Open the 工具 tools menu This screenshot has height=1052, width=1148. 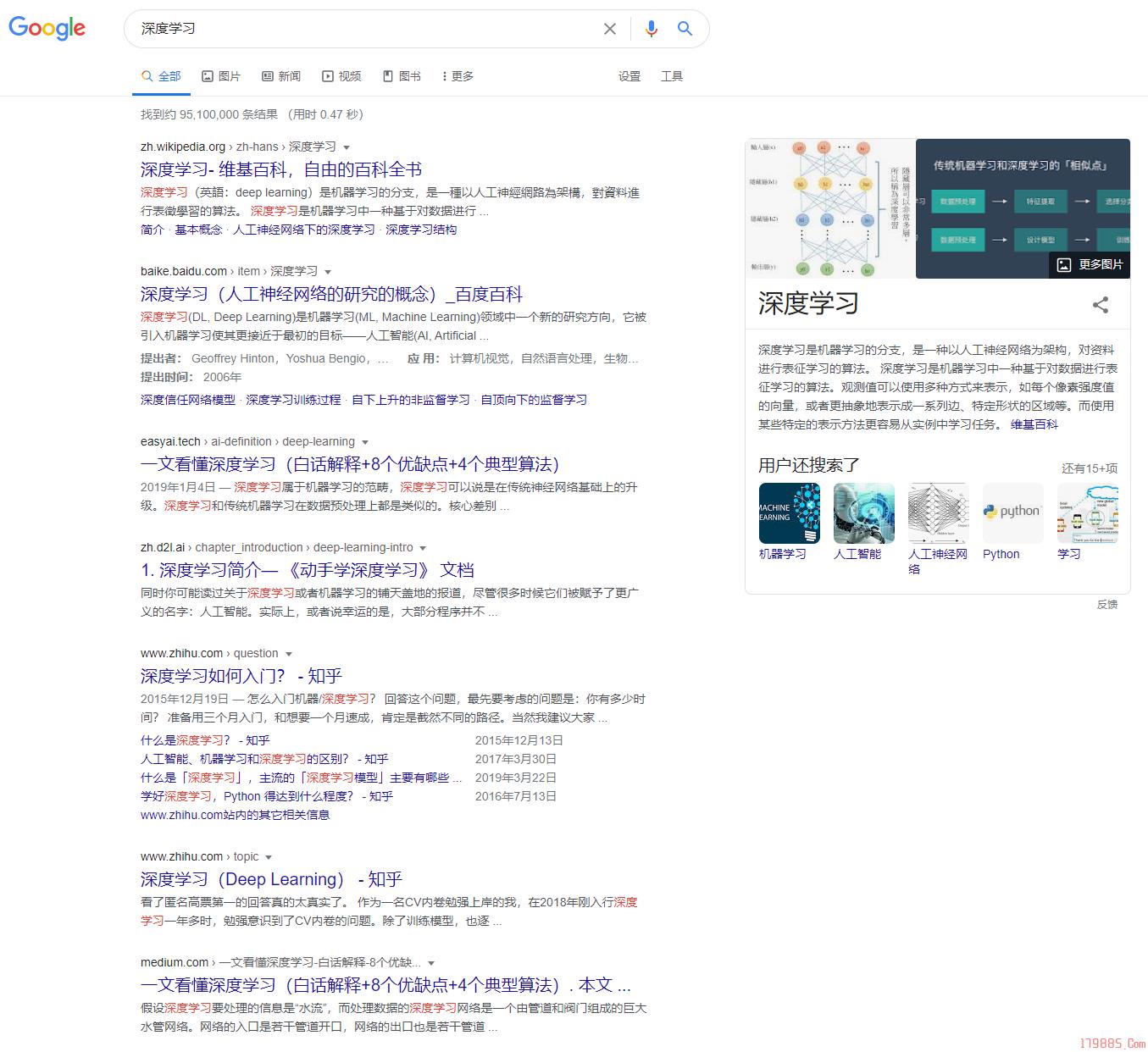coord(672,75)
